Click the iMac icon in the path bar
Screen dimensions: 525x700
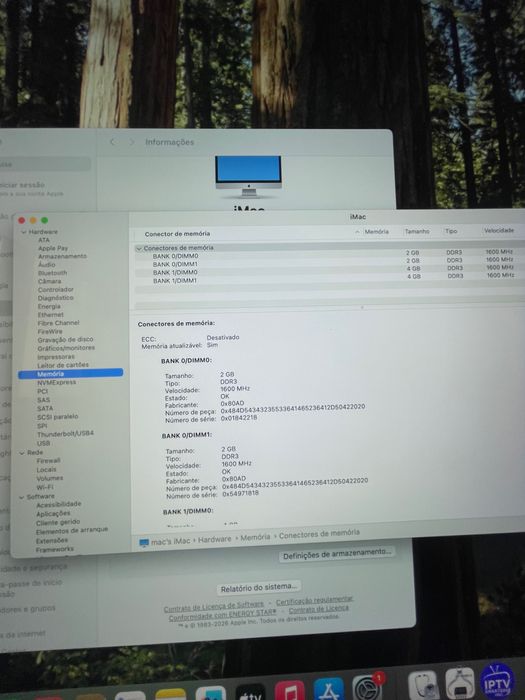click(144, 543)
